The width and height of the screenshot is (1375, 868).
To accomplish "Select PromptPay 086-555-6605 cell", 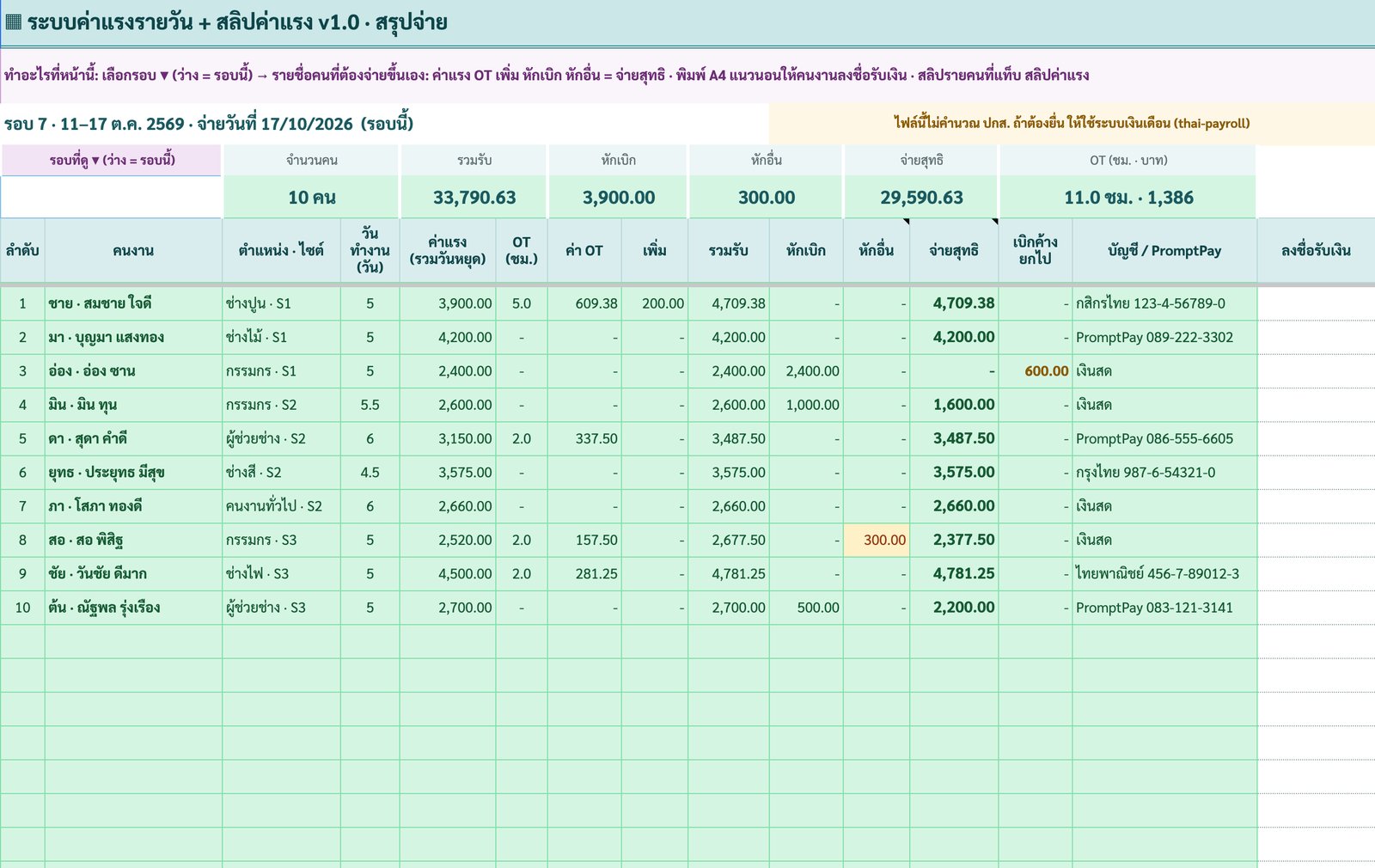I will click(1164, 438).
